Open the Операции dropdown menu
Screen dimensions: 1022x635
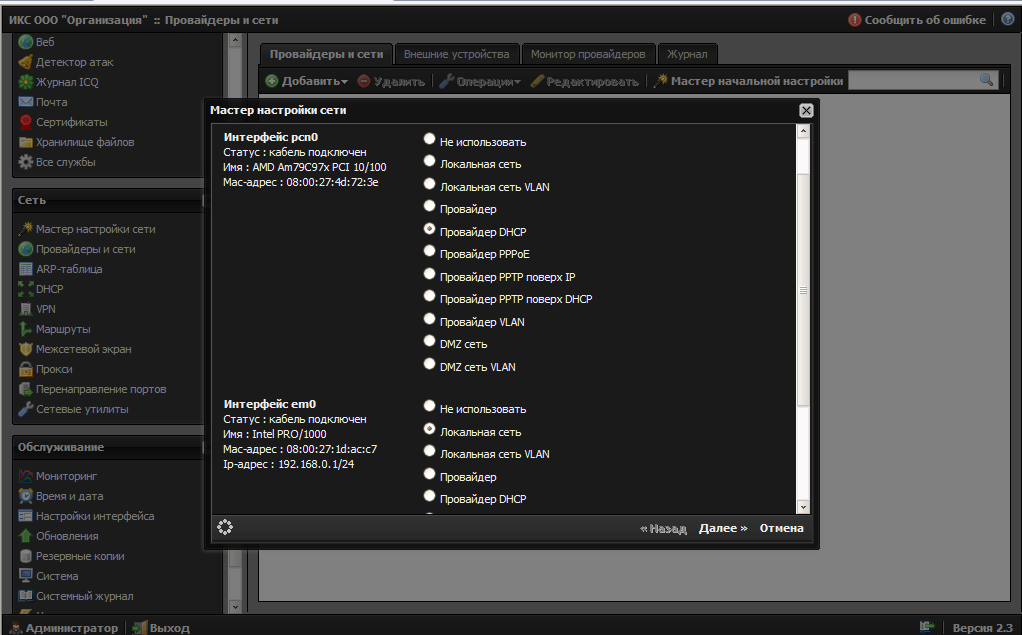(x=480, y=81)
